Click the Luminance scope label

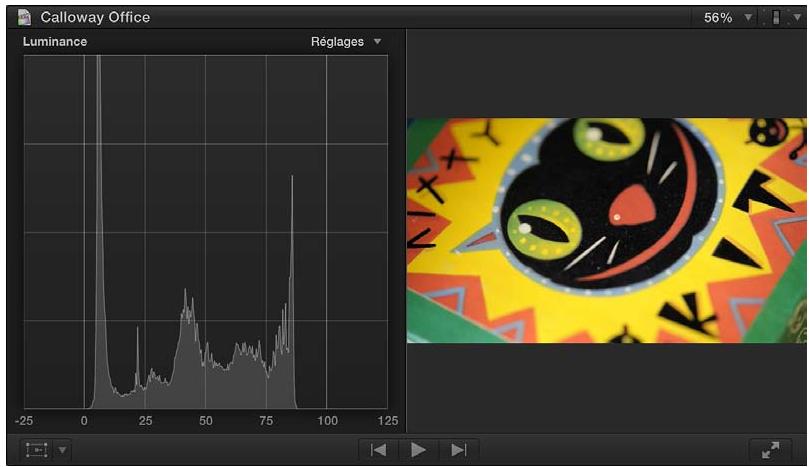(55, 42)
